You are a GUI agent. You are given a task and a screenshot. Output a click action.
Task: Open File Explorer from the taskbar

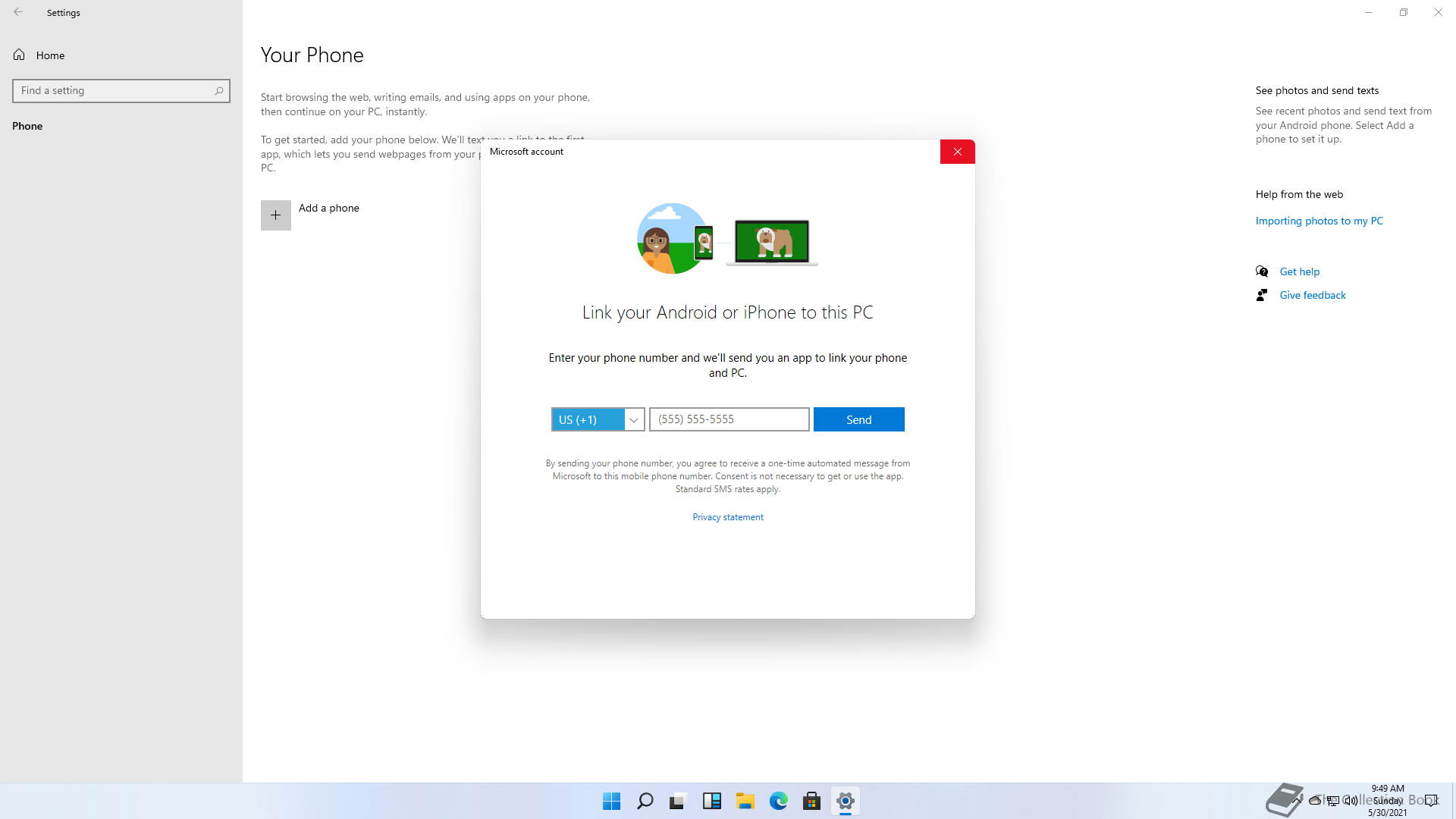coord(745,801)
